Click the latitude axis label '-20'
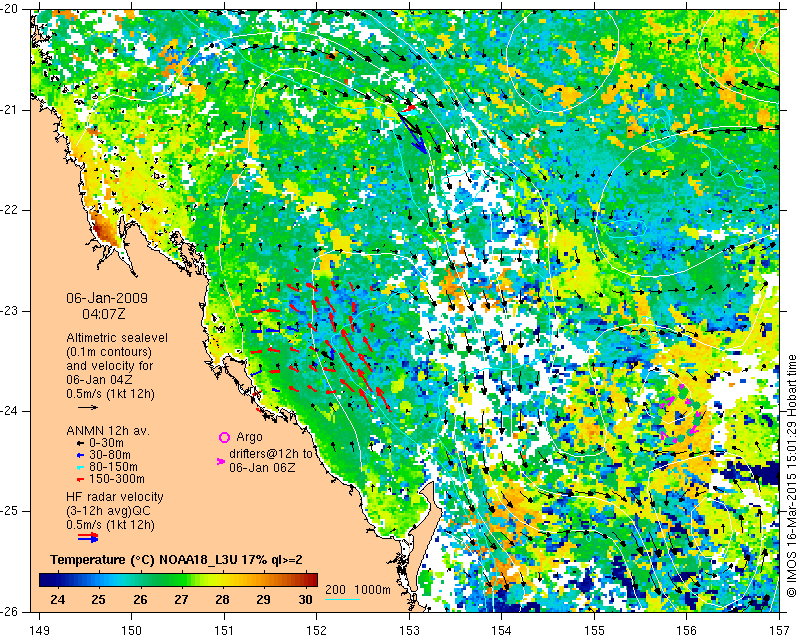 pyautogui.click(x=11, y=9)
